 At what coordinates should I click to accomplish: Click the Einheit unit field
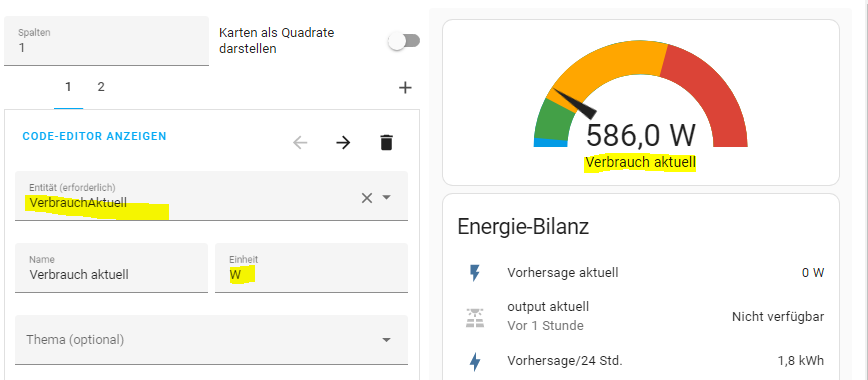[312, 268]
